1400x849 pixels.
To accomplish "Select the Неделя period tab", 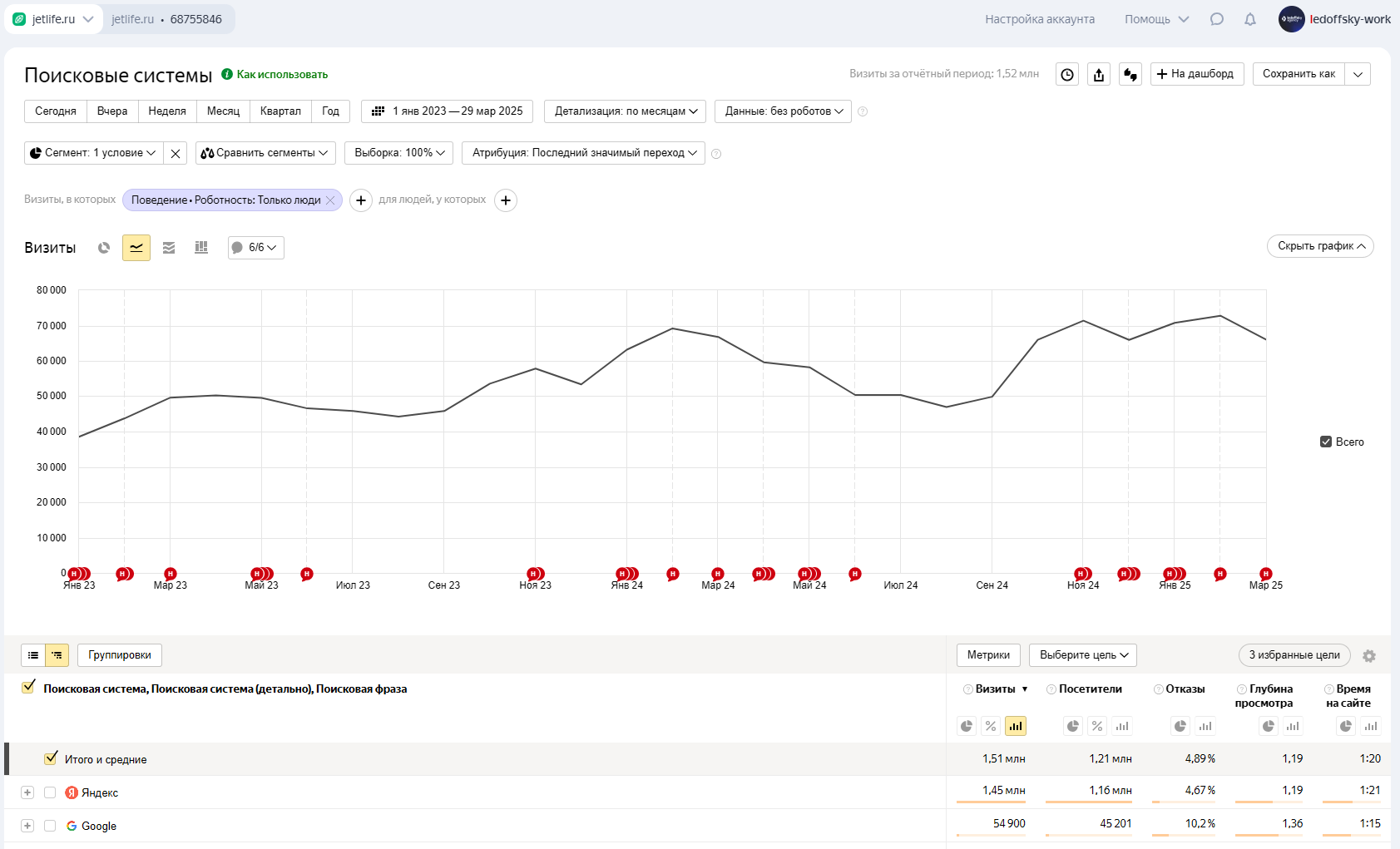I will (167, 111).
